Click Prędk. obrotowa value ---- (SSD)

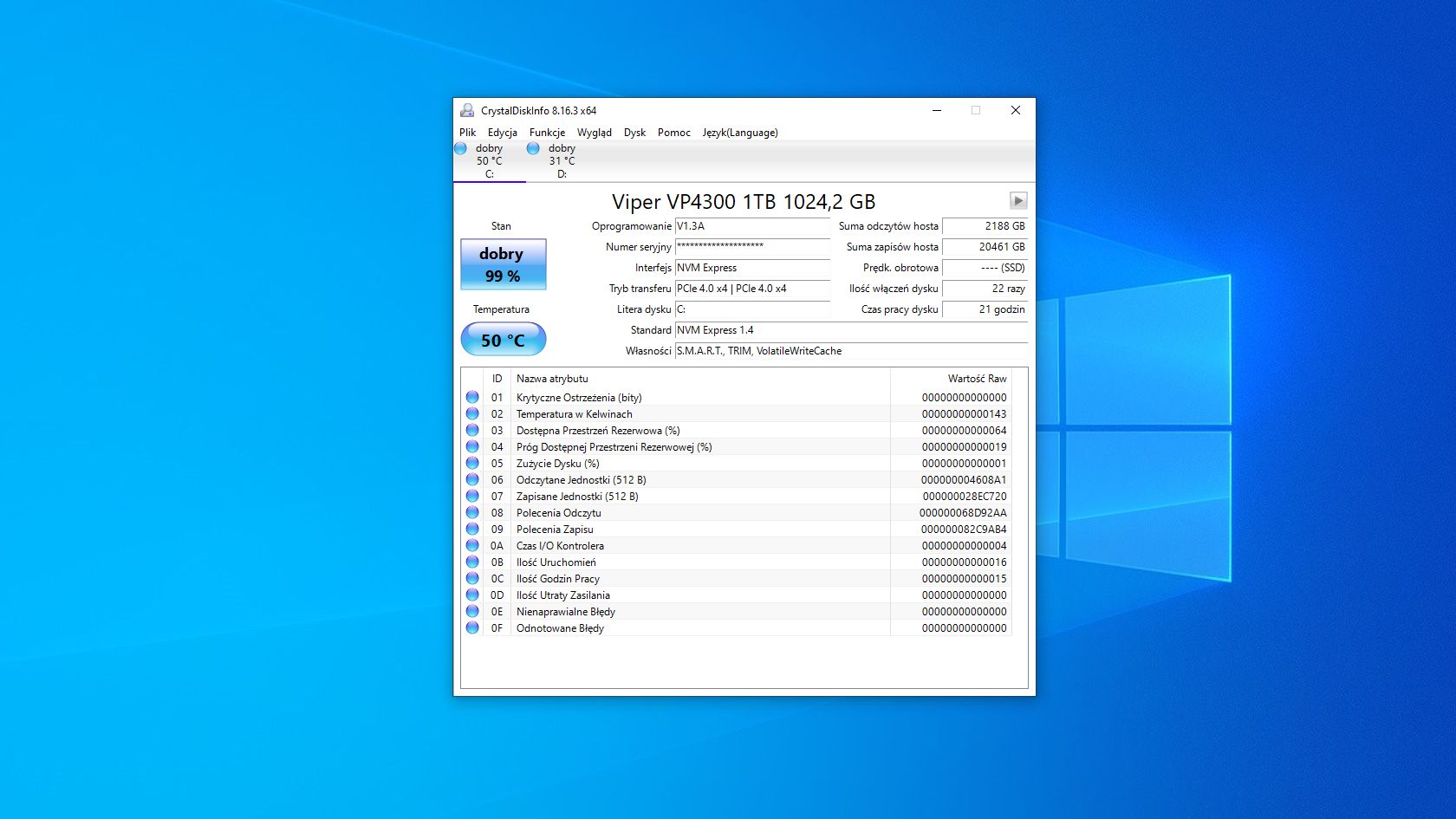(985, 268)
